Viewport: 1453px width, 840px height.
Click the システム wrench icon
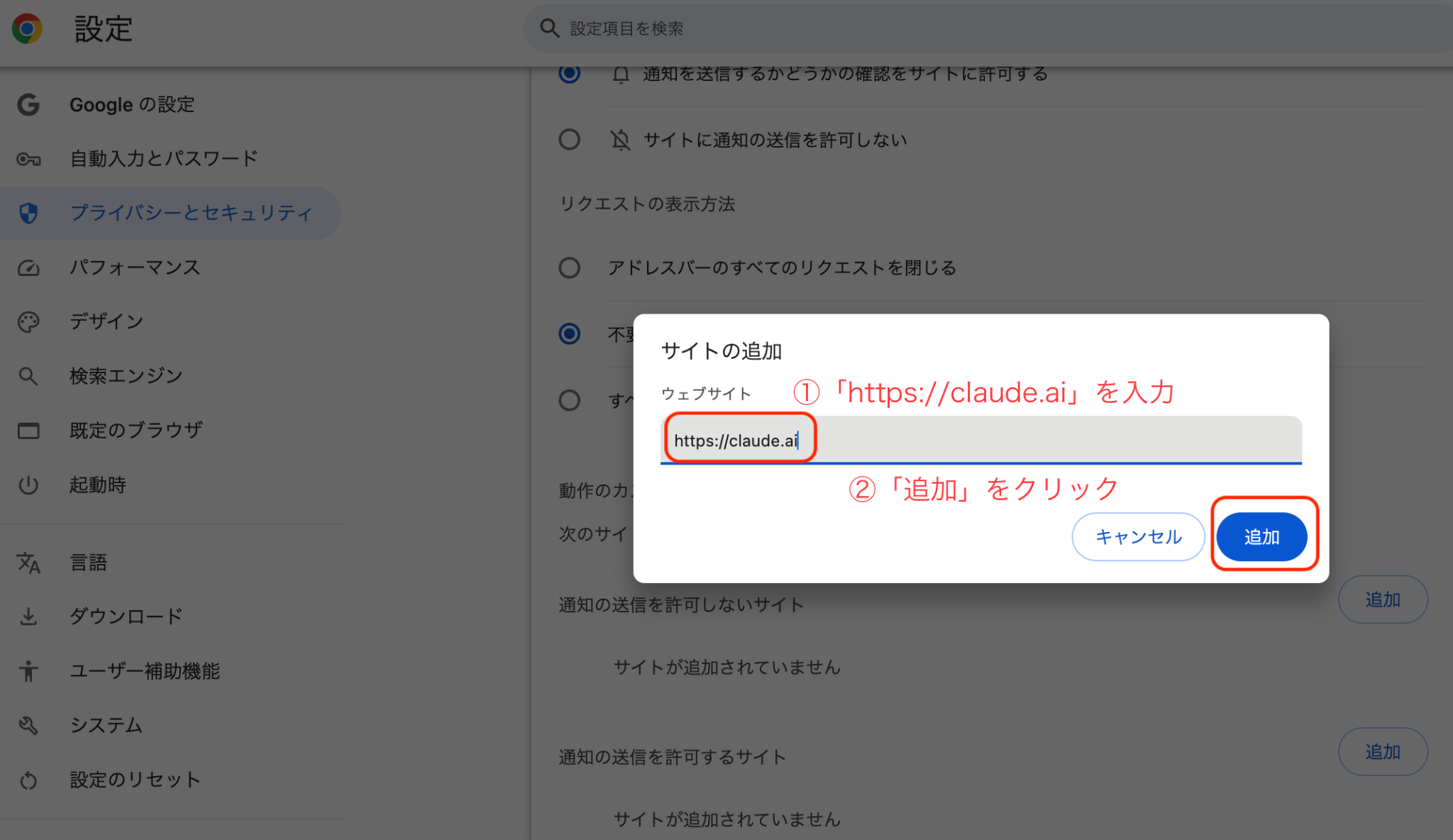coord(28,725)
